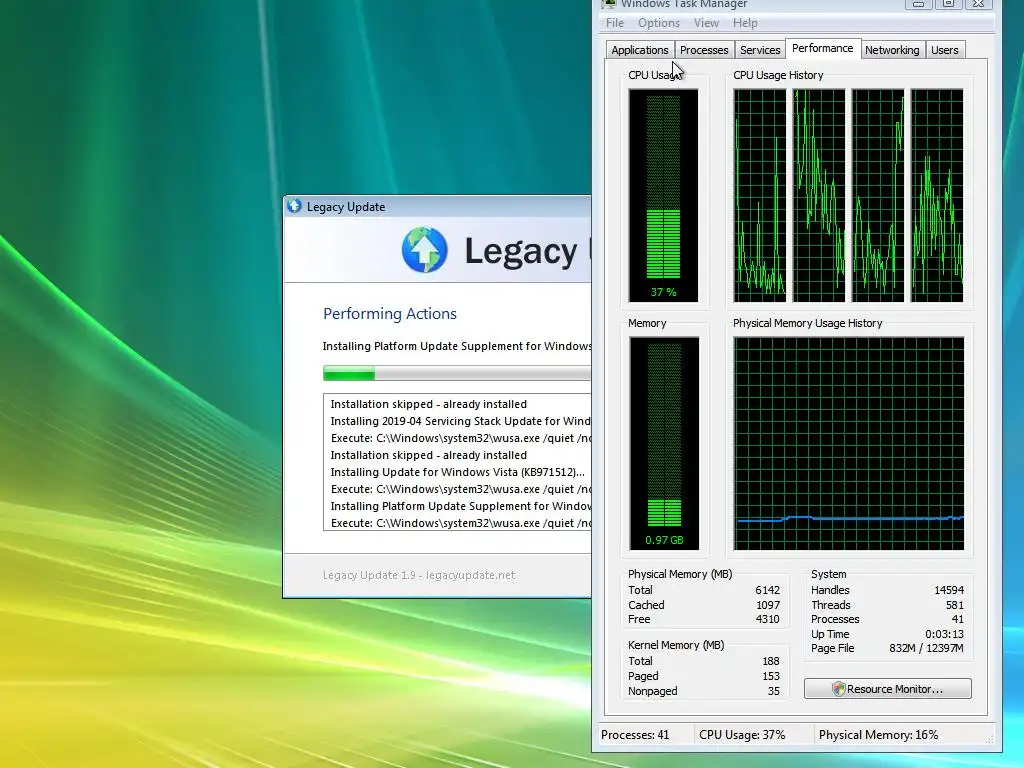Click 'CPU Usage: 37%' in the status bar
This screenshot has height=768, width=1024.
tap(742, 735)
